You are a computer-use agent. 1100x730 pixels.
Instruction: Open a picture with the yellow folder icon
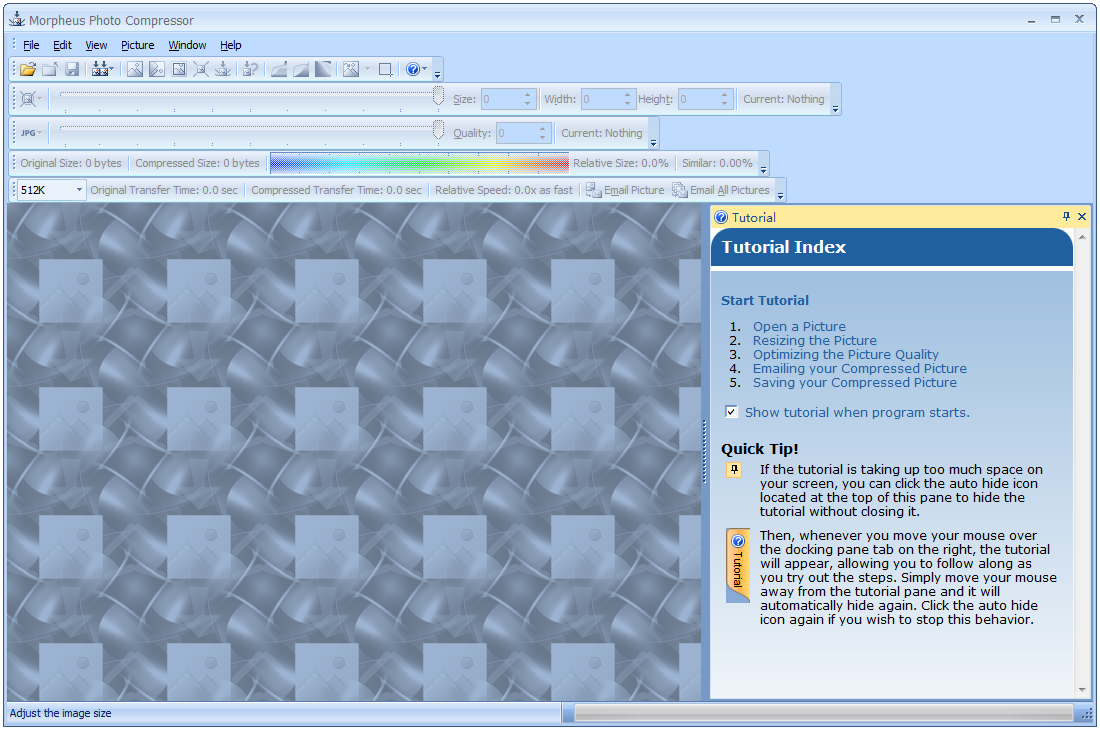tap(28, 69)
